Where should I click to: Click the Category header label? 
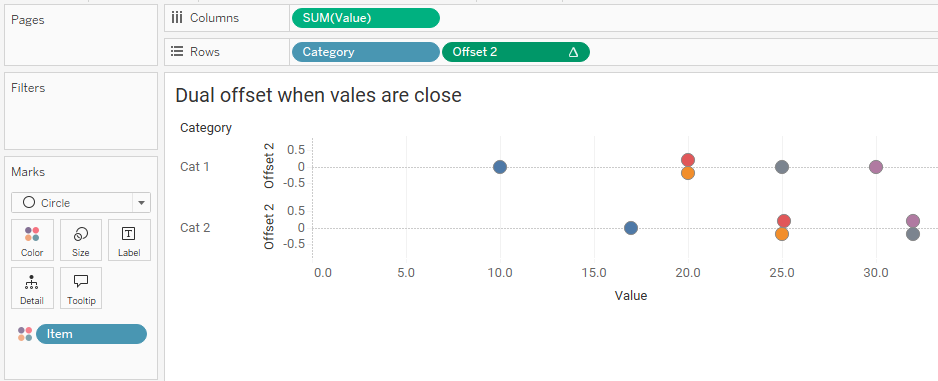(206, 127)
